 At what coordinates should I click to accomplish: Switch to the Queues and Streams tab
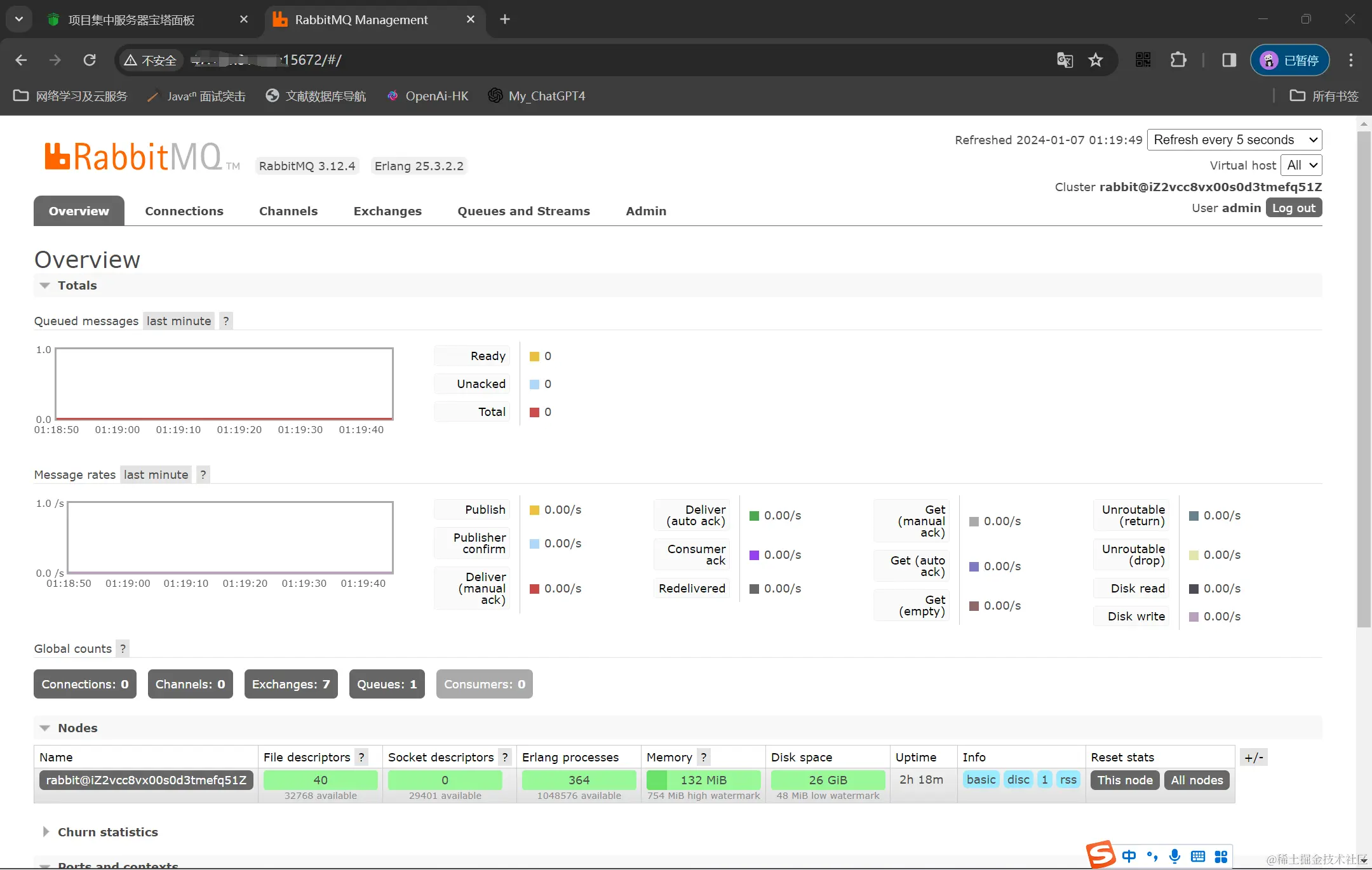click(524, 211)
